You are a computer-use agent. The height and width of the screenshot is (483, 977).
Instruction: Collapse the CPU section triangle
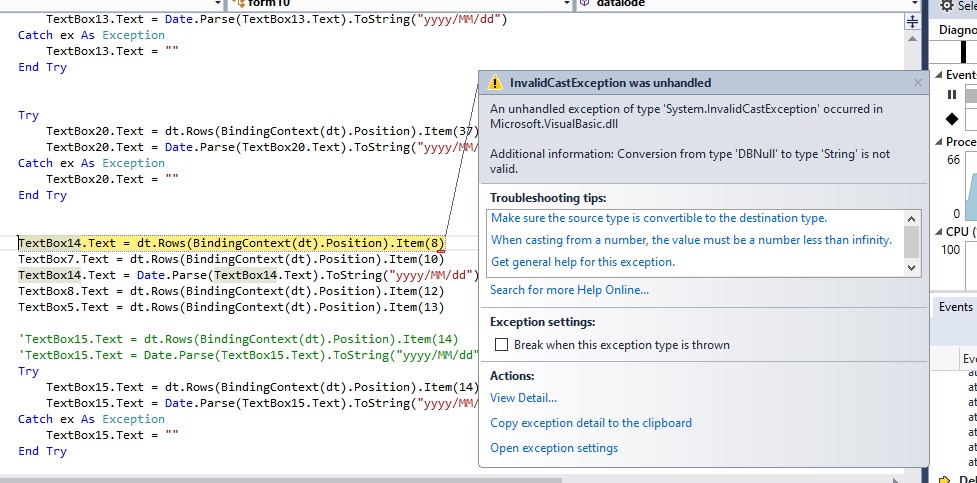pos(938,232)
